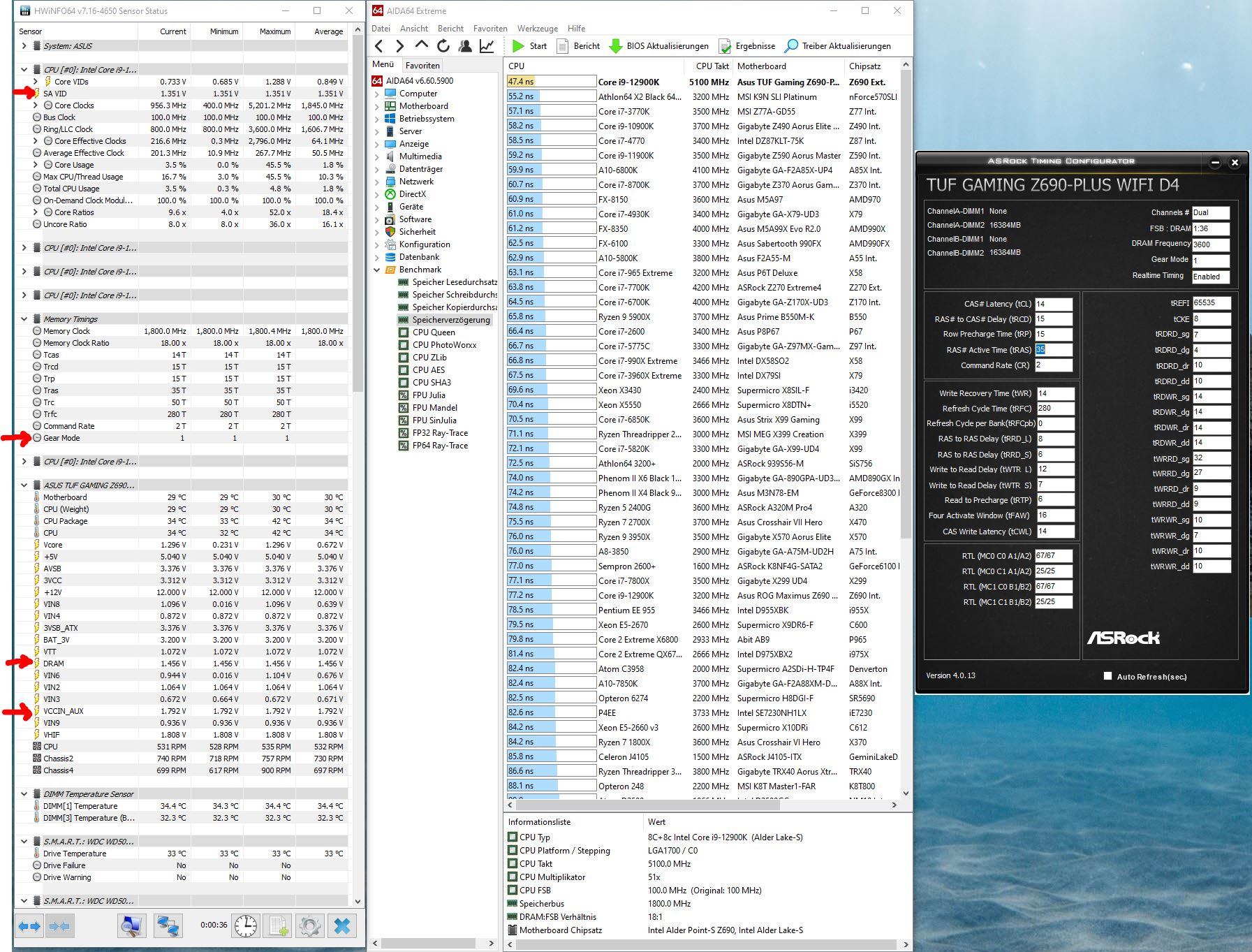Expand Core VIDs sensor row

click(36, 82)
